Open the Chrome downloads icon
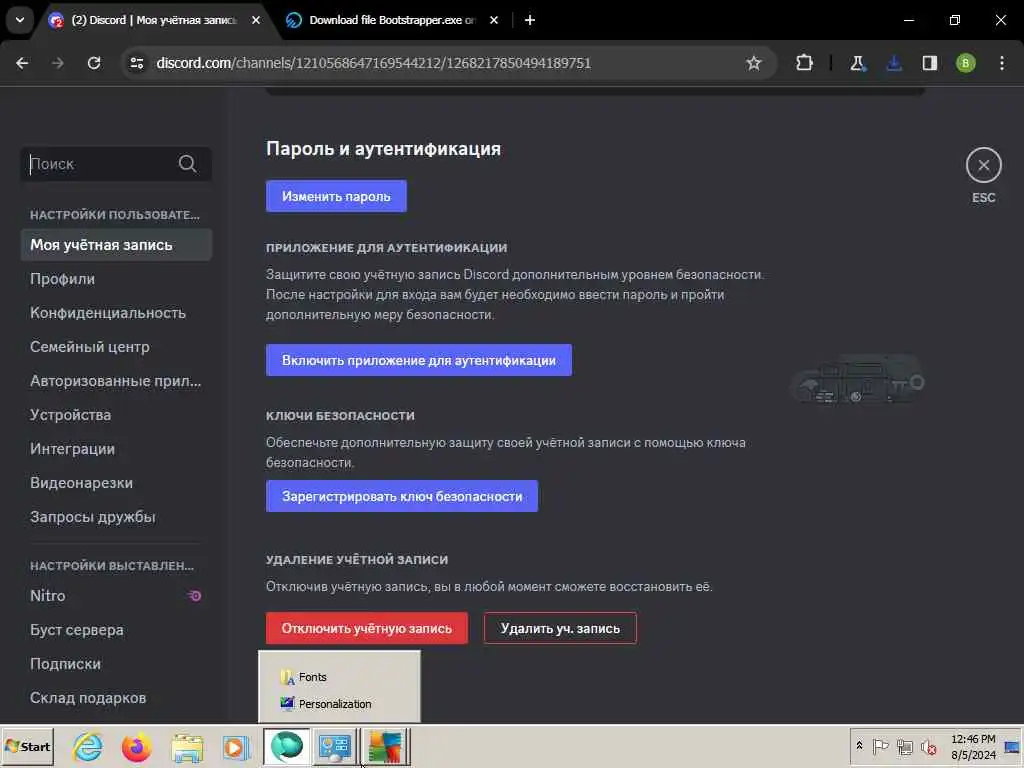 [x=894, y=63]
